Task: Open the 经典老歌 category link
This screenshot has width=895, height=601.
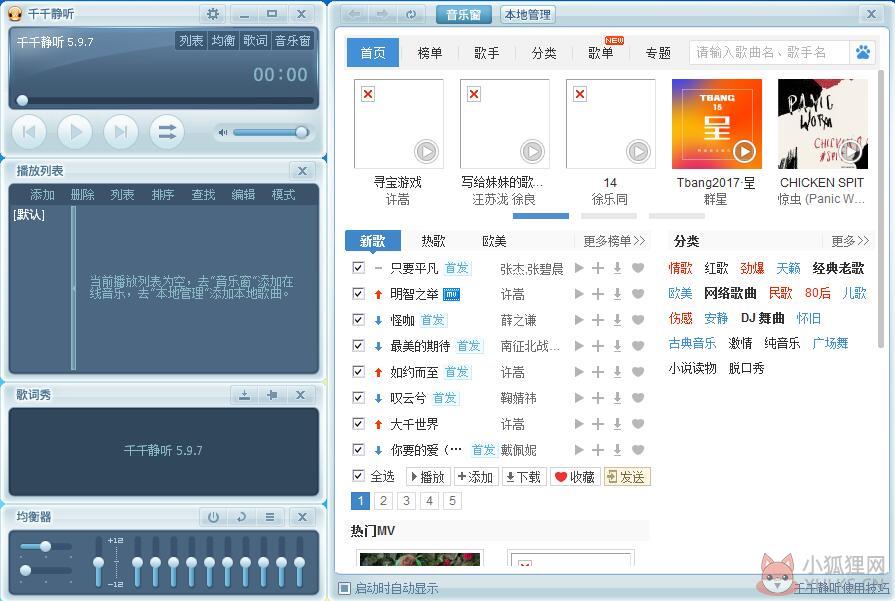Action: 838,268
